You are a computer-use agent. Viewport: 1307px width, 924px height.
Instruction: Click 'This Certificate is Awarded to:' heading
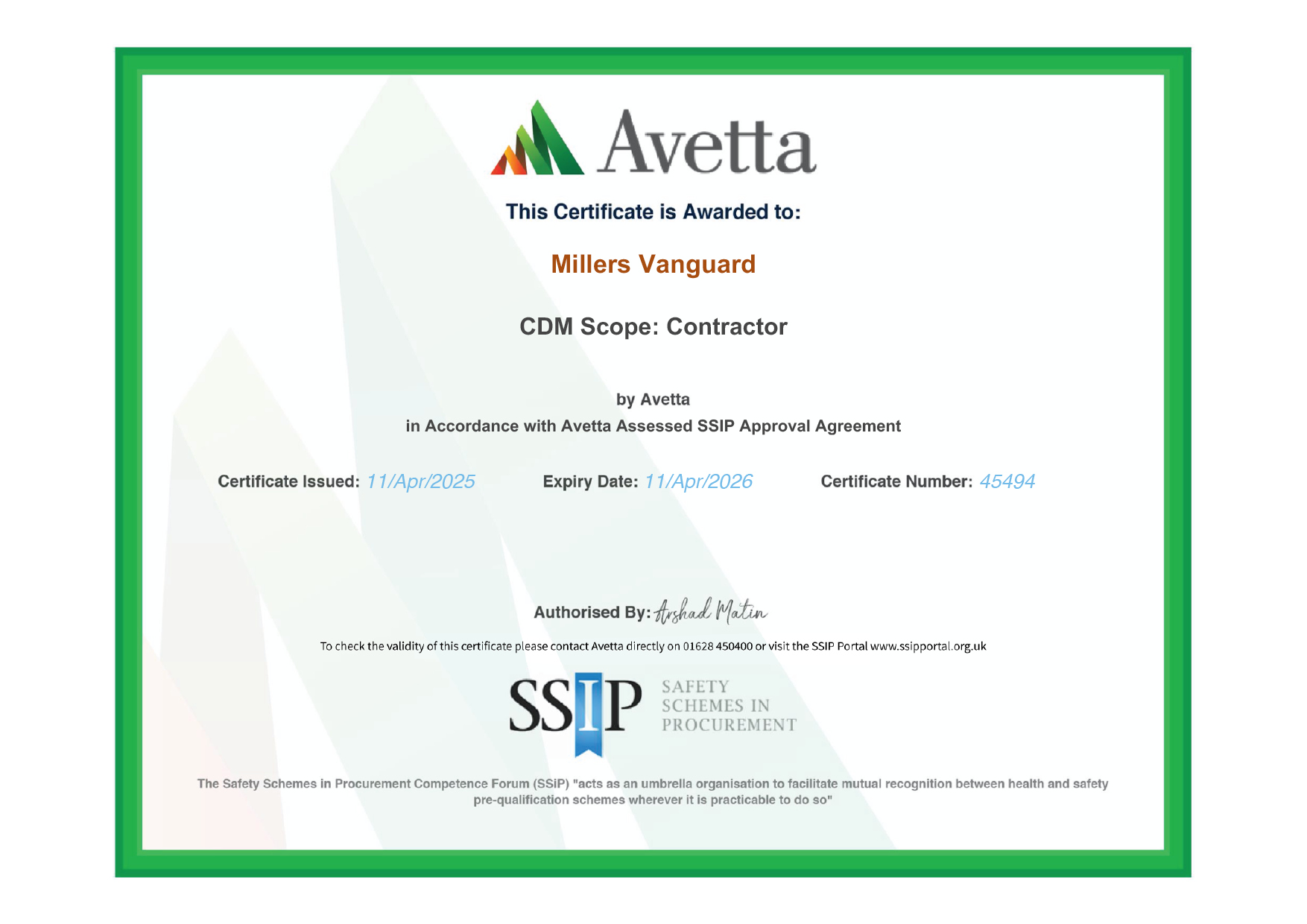(653, 212)
